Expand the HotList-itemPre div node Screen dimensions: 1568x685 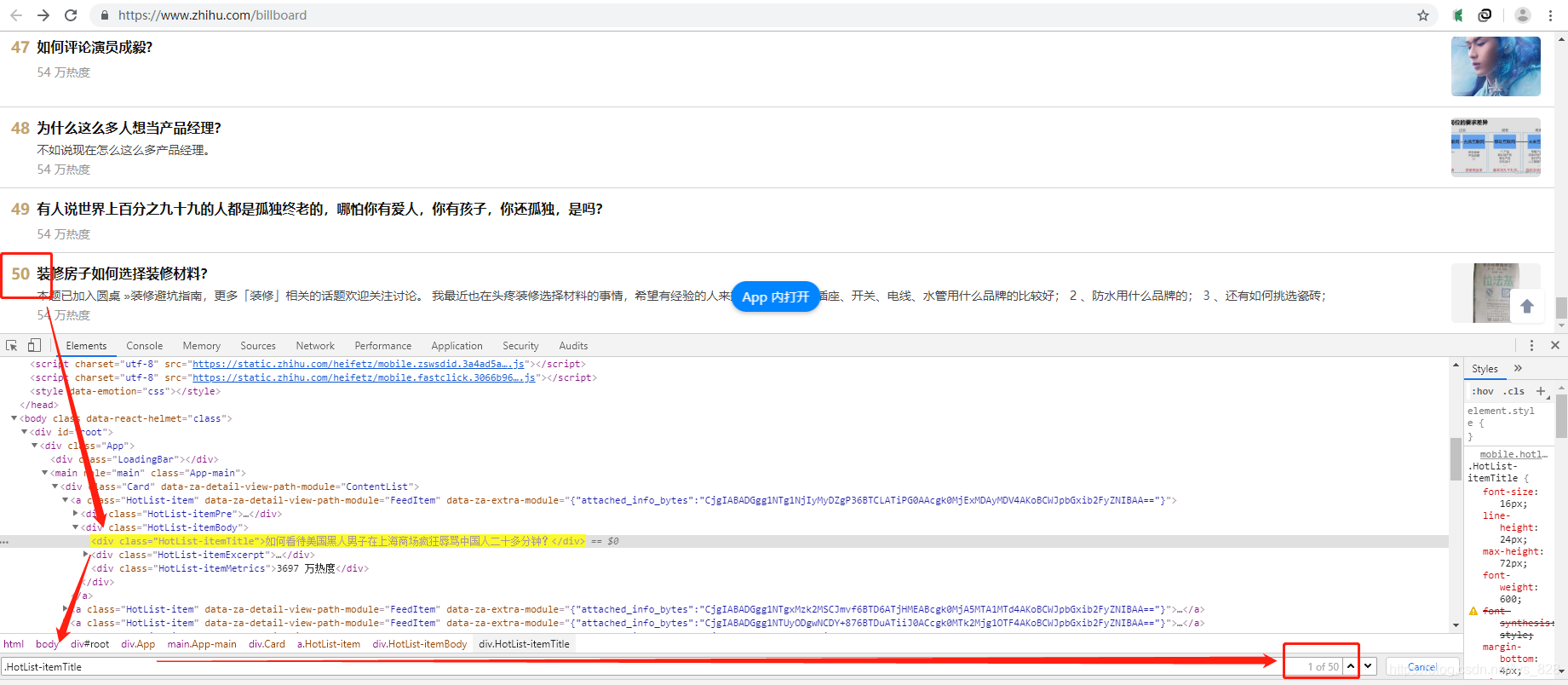(x=75, y=514)
